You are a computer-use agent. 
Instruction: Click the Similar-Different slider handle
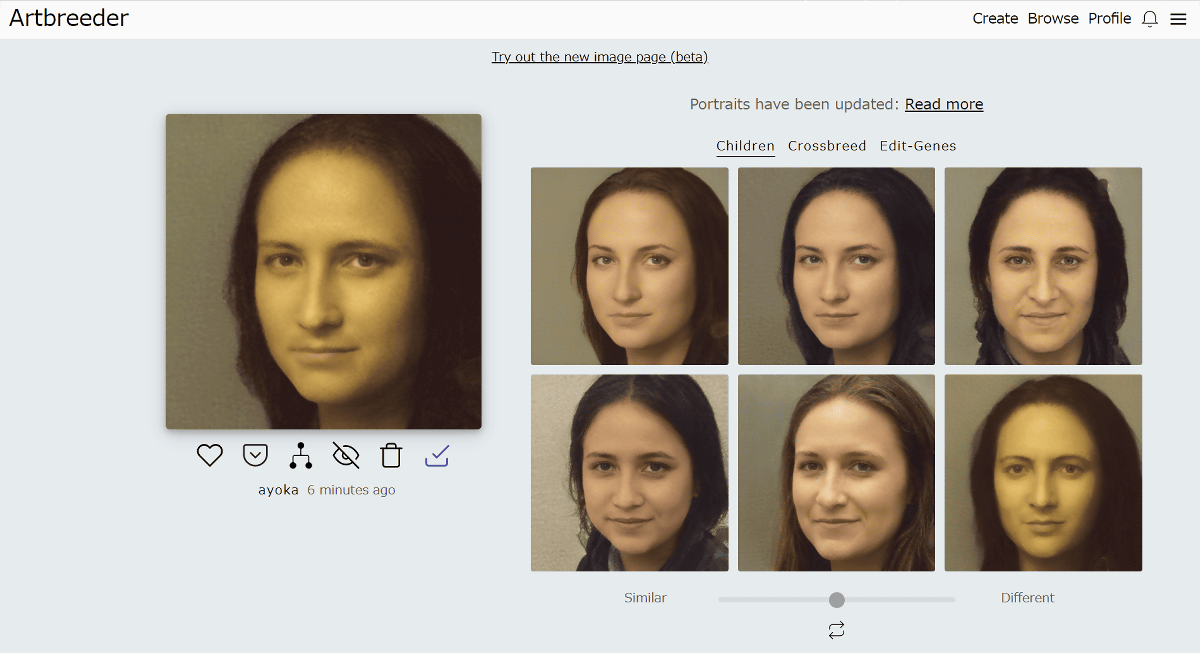837,600
